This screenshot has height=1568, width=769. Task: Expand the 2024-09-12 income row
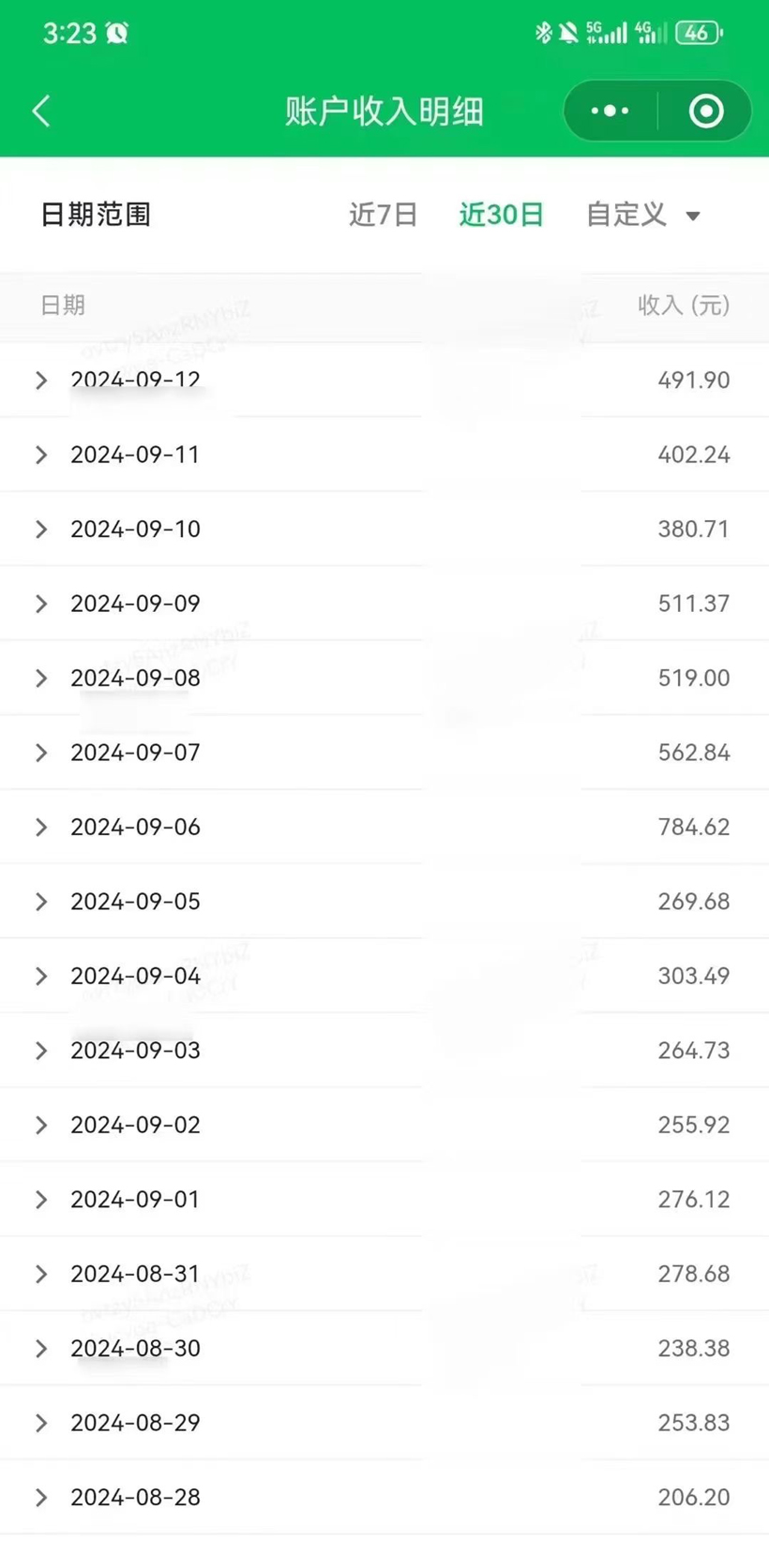[41, 380]
